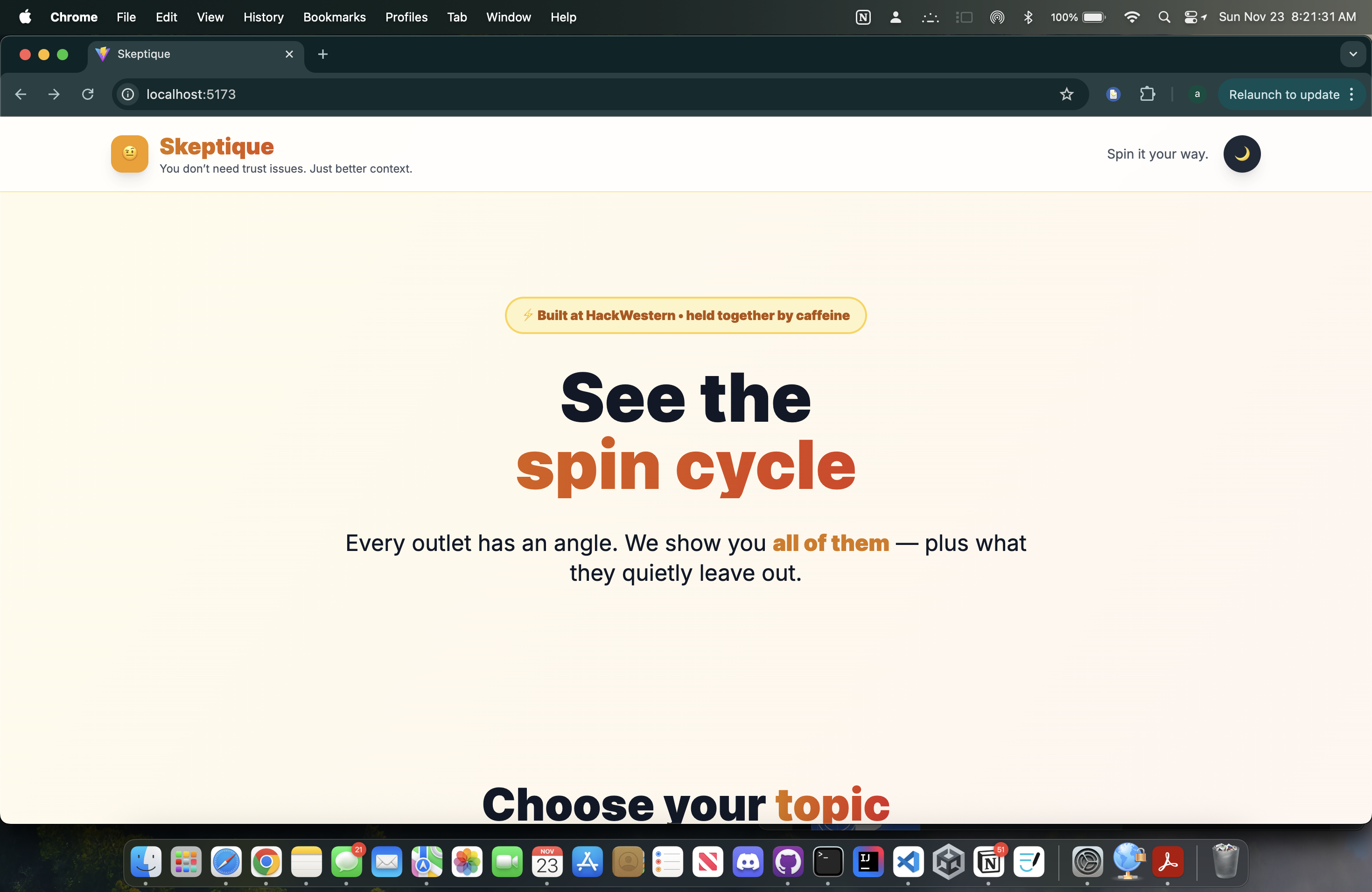Toggle dark mode with moon button
1372x892 pixels.
1242,154
